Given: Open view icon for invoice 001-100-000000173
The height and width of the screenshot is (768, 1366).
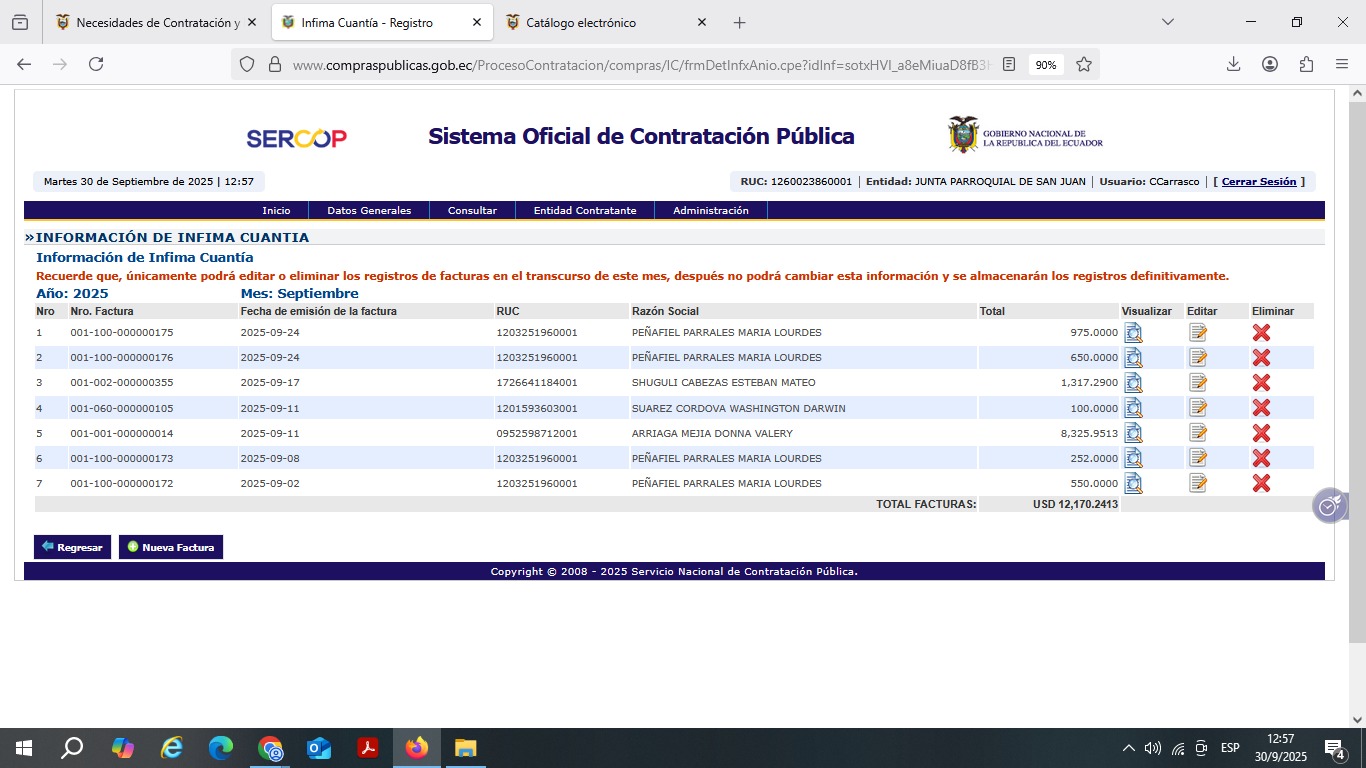Looking at the screenshot, I should (x=1133, y=458).
